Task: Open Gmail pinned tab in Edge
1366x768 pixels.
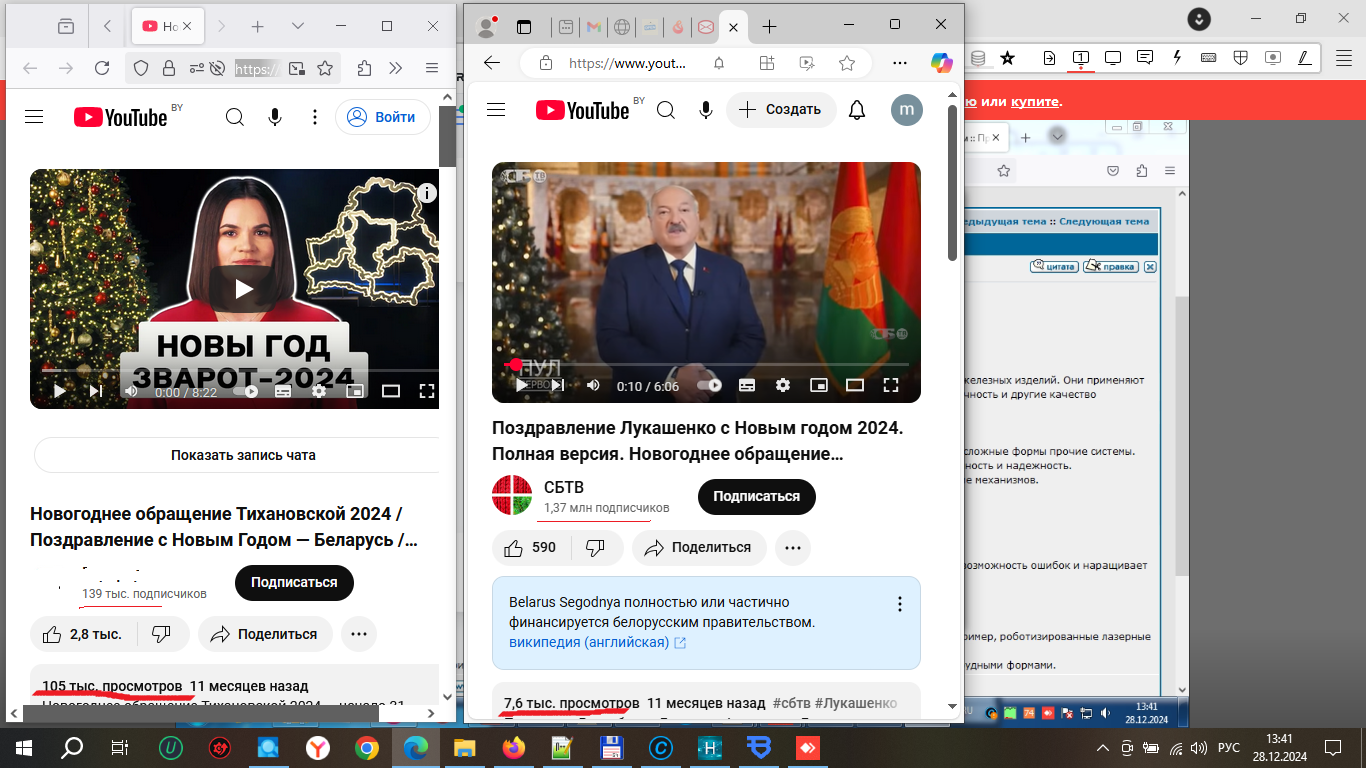Action: 594,27
